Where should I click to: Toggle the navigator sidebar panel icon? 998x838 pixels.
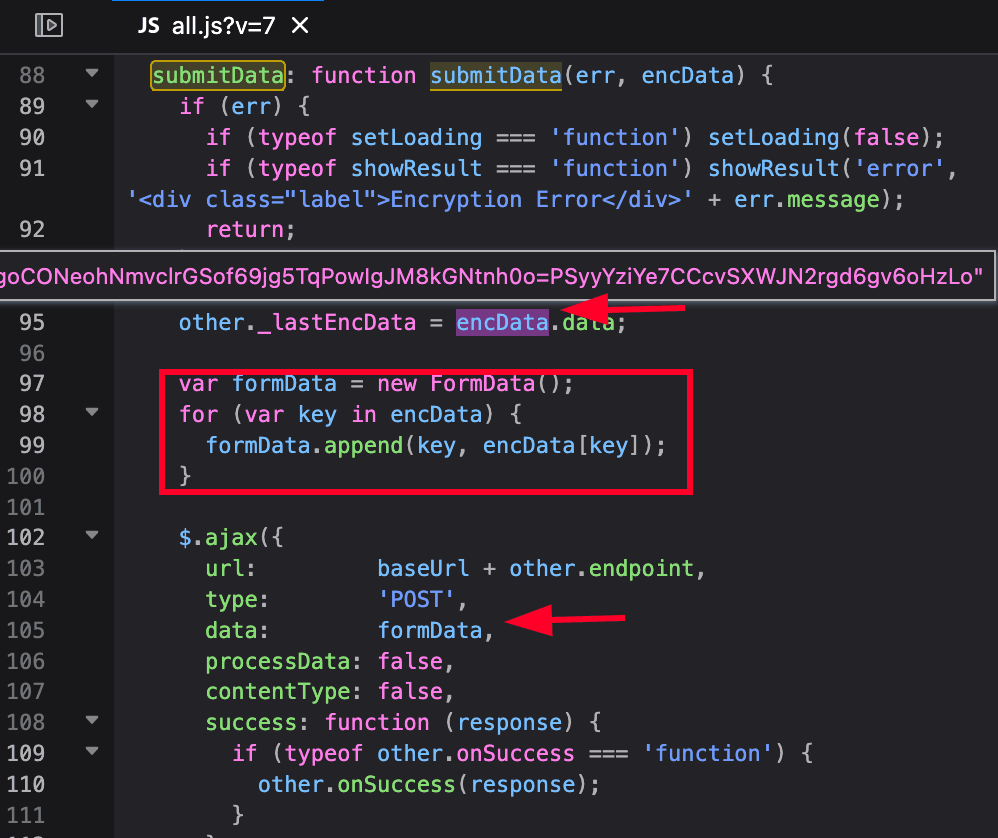point(49,26)
